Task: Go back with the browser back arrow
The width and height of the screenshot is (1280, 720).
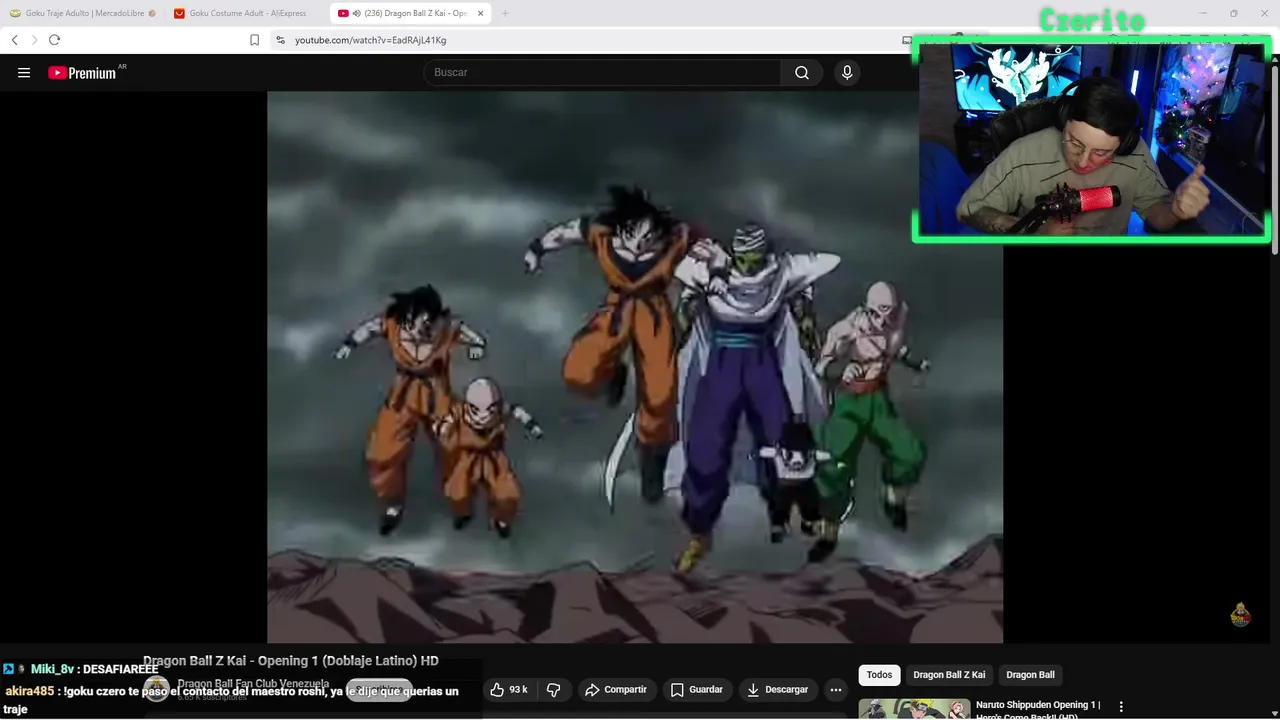Action: pyautogui.click(x=15, y=40)
